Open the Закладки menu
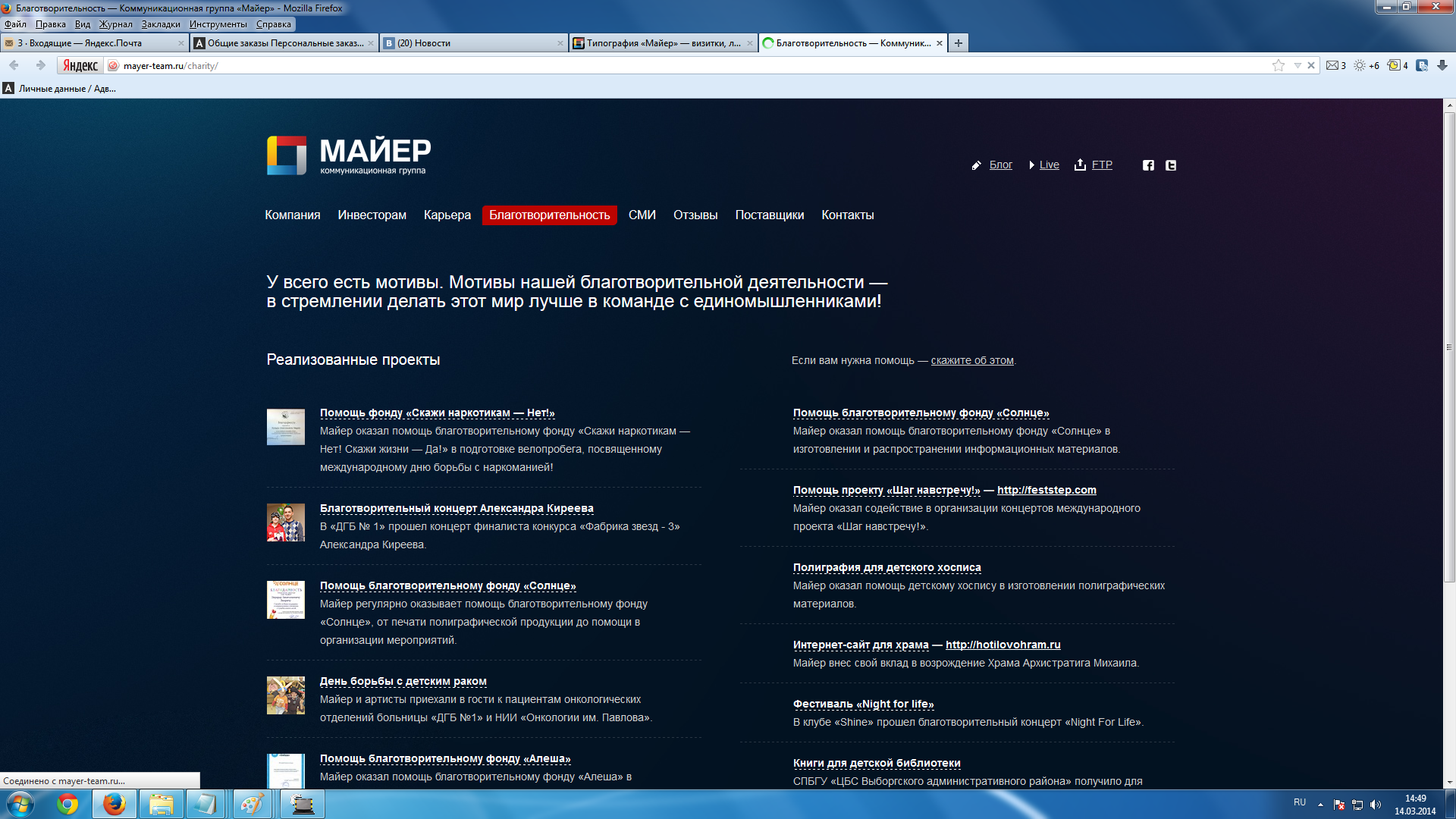 click(x=161, y=24)
